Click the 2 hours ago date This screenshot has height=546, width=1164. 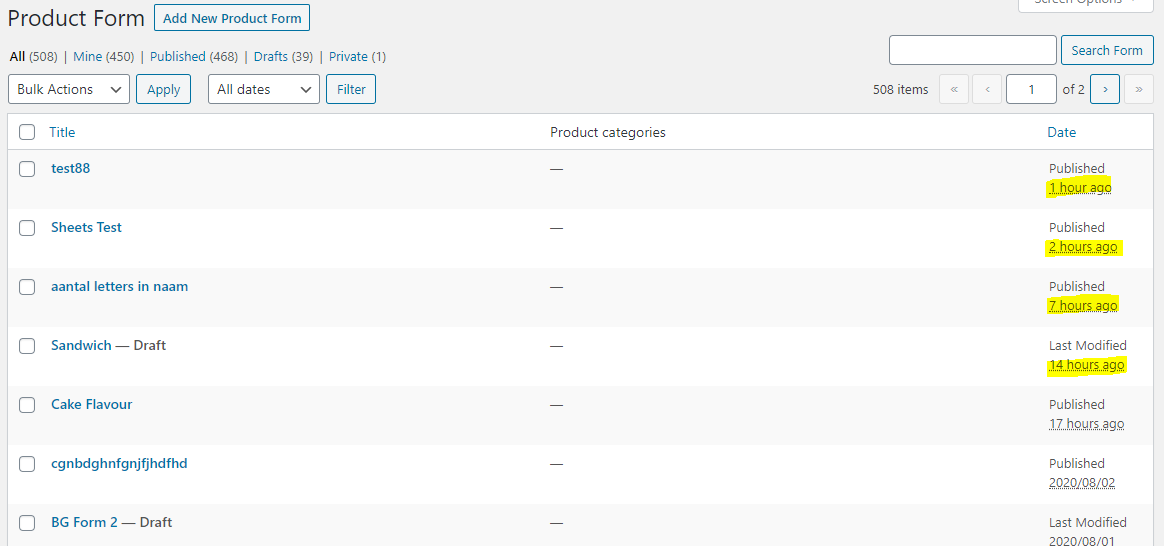click(x=1083, y=247)
